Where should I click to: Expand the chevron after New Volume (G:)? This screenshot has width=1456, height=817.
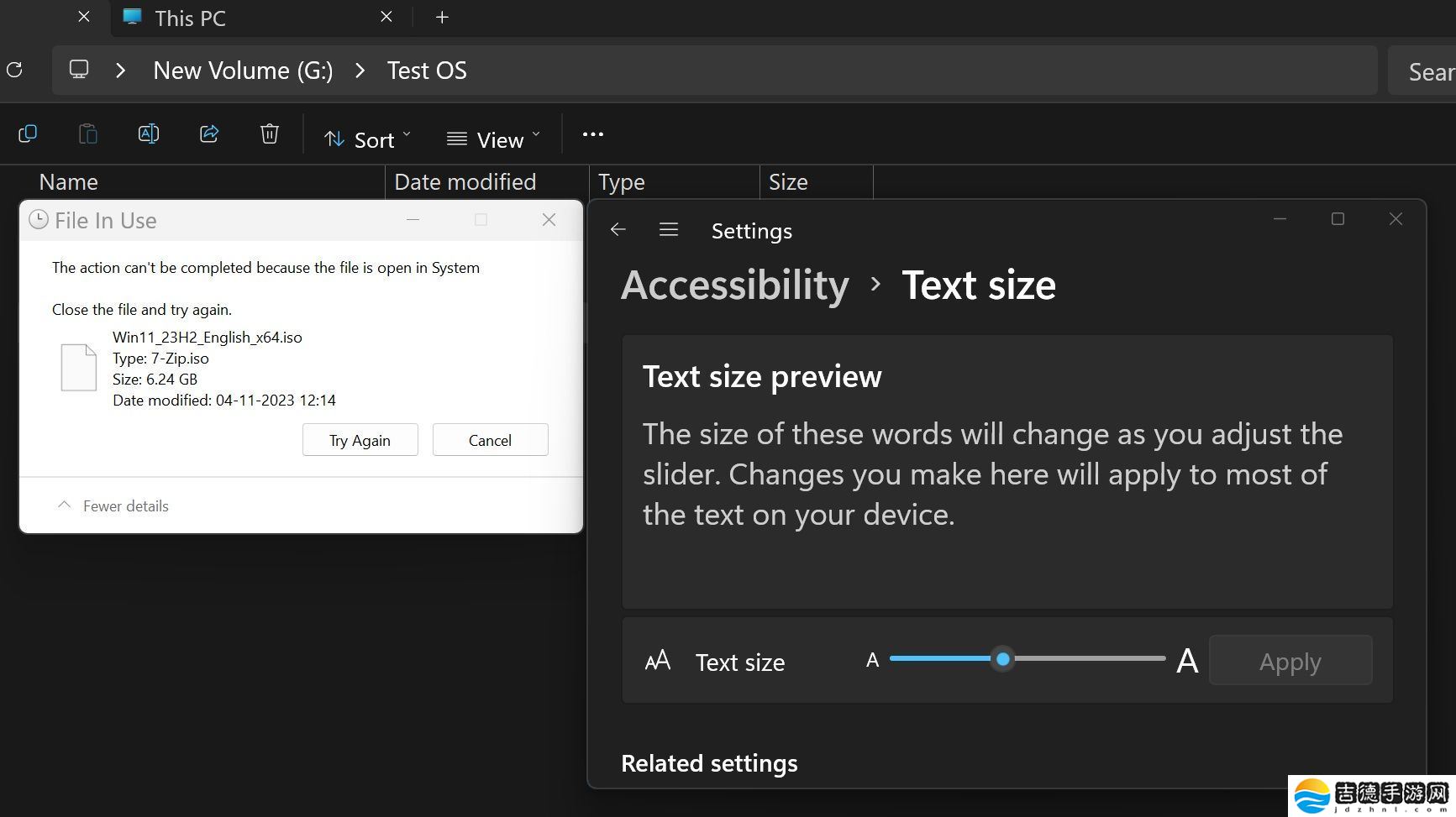[x=360, y=71]
